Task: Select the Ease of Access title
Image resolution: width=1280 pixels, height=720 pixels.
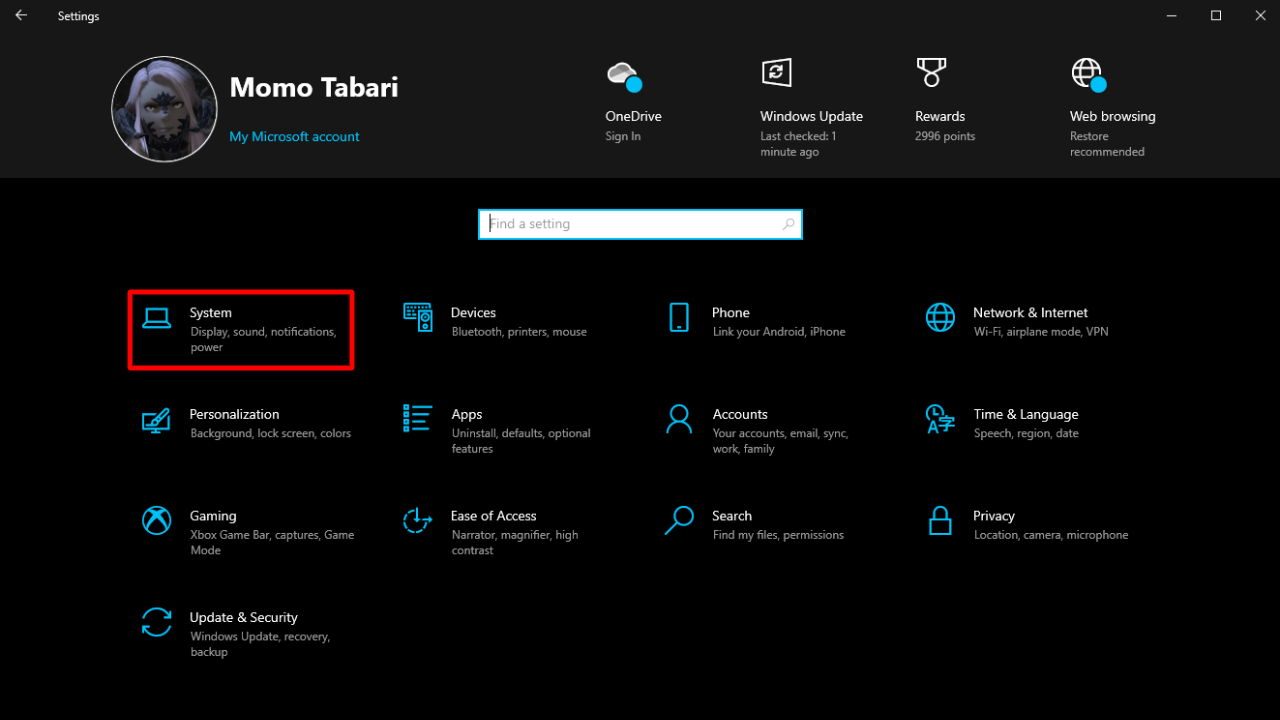Action: [493, 516]
